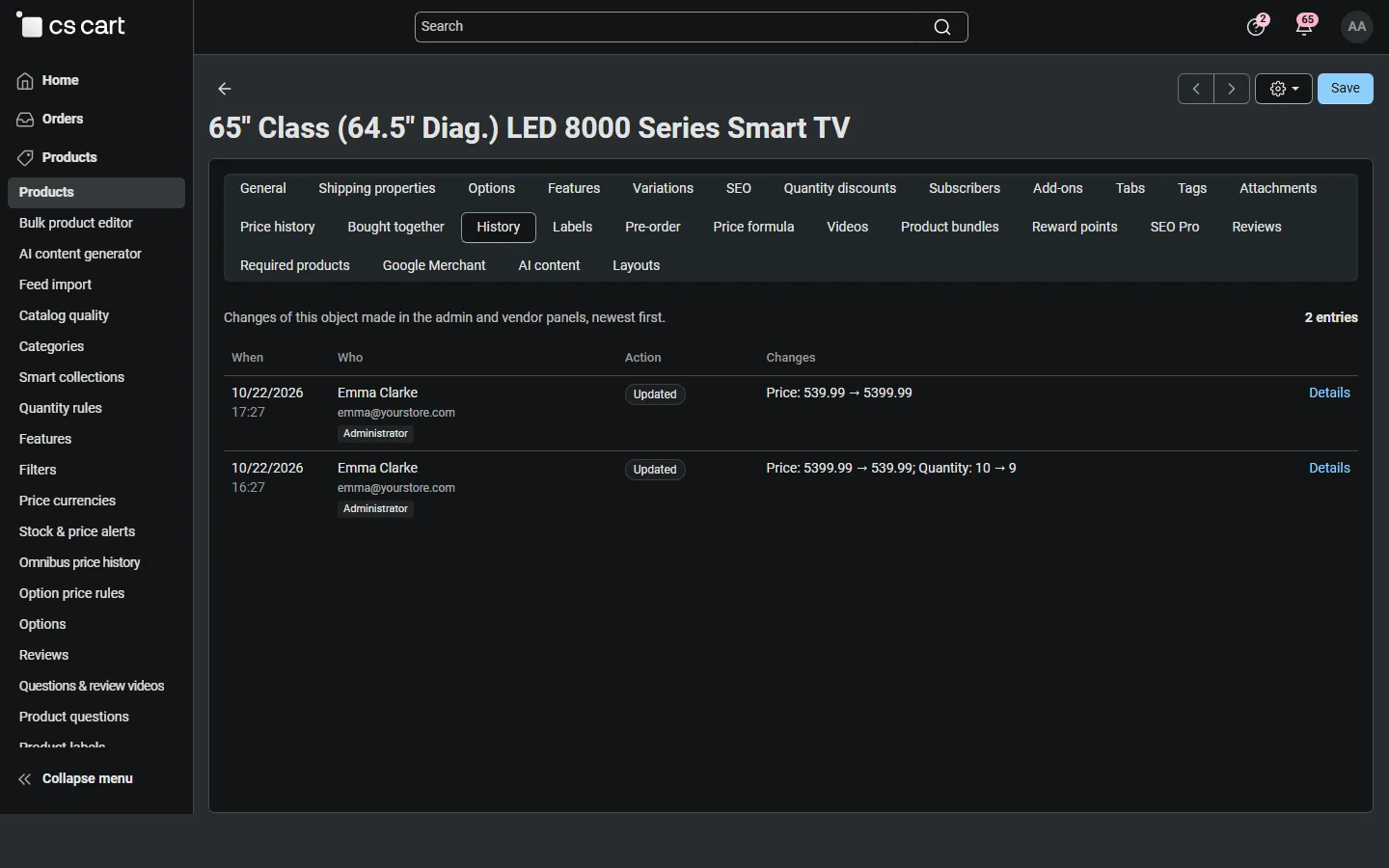Select the Price history tab
Image resolution: width=1389 pixels, height=868 pixels.
[278, 228]
